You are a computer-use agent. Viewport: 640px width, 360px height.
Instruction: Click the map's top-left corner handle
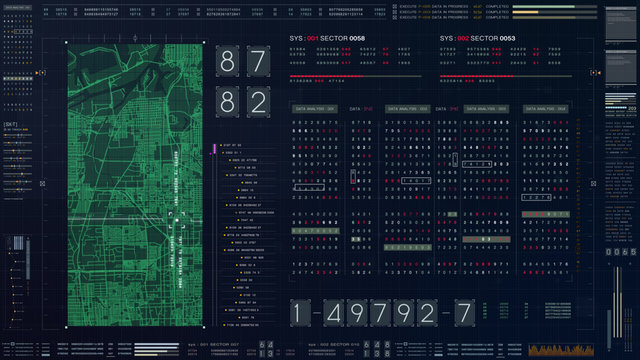pyautogui.click(x=66, y=42)
